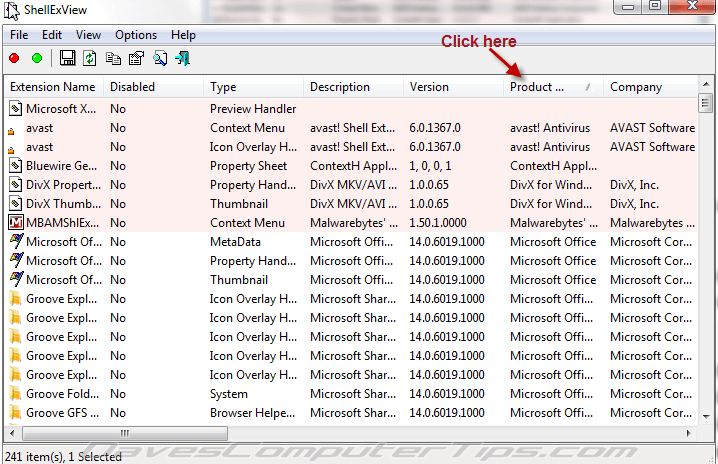The height and width of the screenshot is (464, 718).
Task: Click the Malwarebytes company cell
Action: pyautogui.click(x=652, y=223)
